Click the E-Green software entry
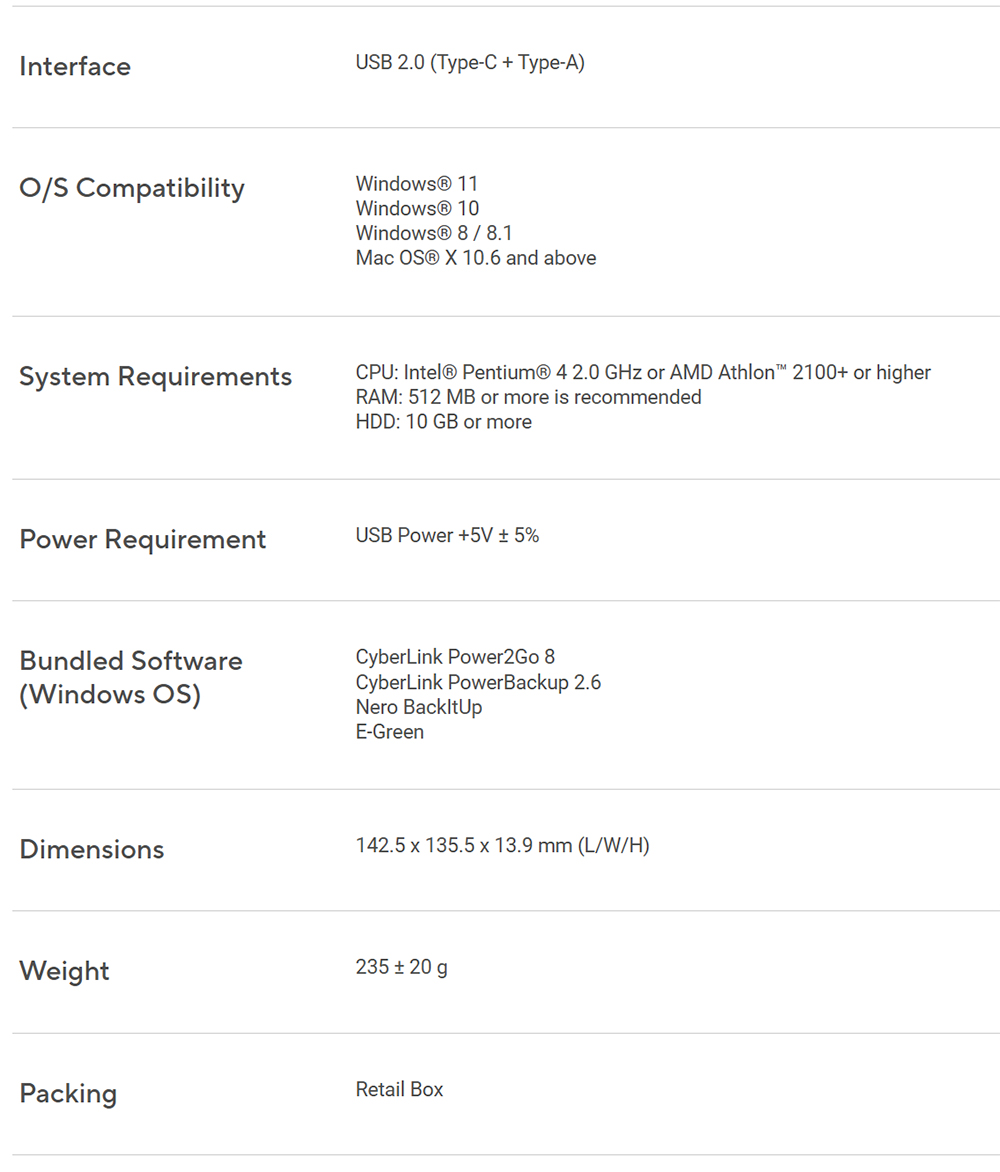 point(390,732)
